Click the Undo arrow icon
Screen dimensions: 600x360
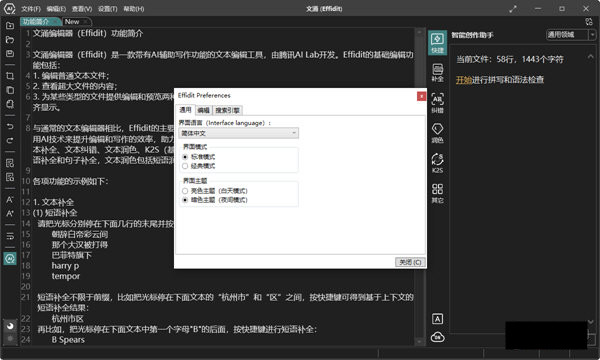tap(10, 126)
